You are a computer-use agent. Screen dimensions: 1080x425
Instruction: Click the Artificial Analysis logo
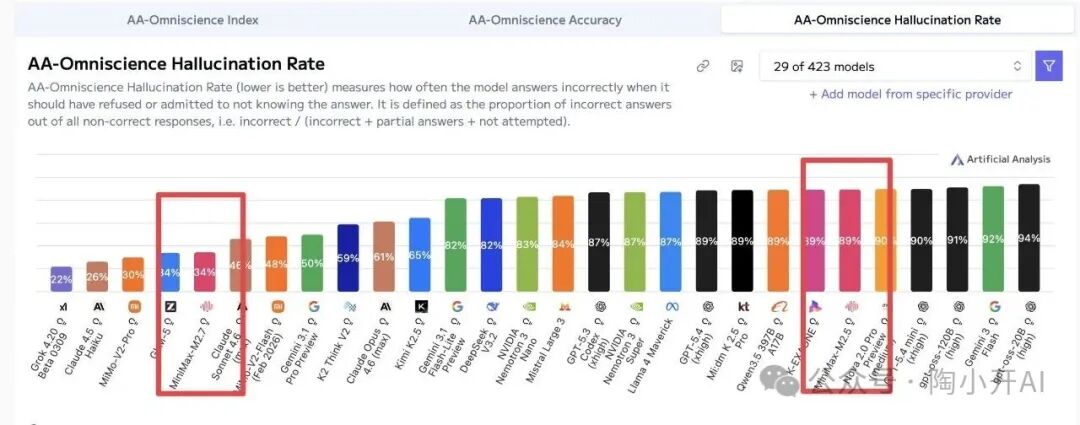1001,159
